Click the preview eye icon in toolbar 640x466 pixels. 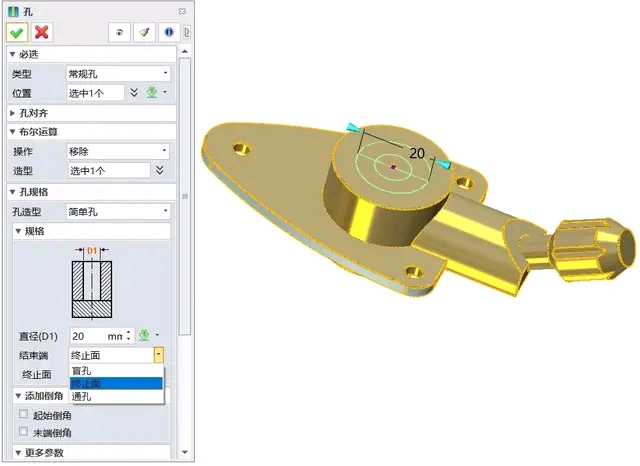click(x=119, y=32)
